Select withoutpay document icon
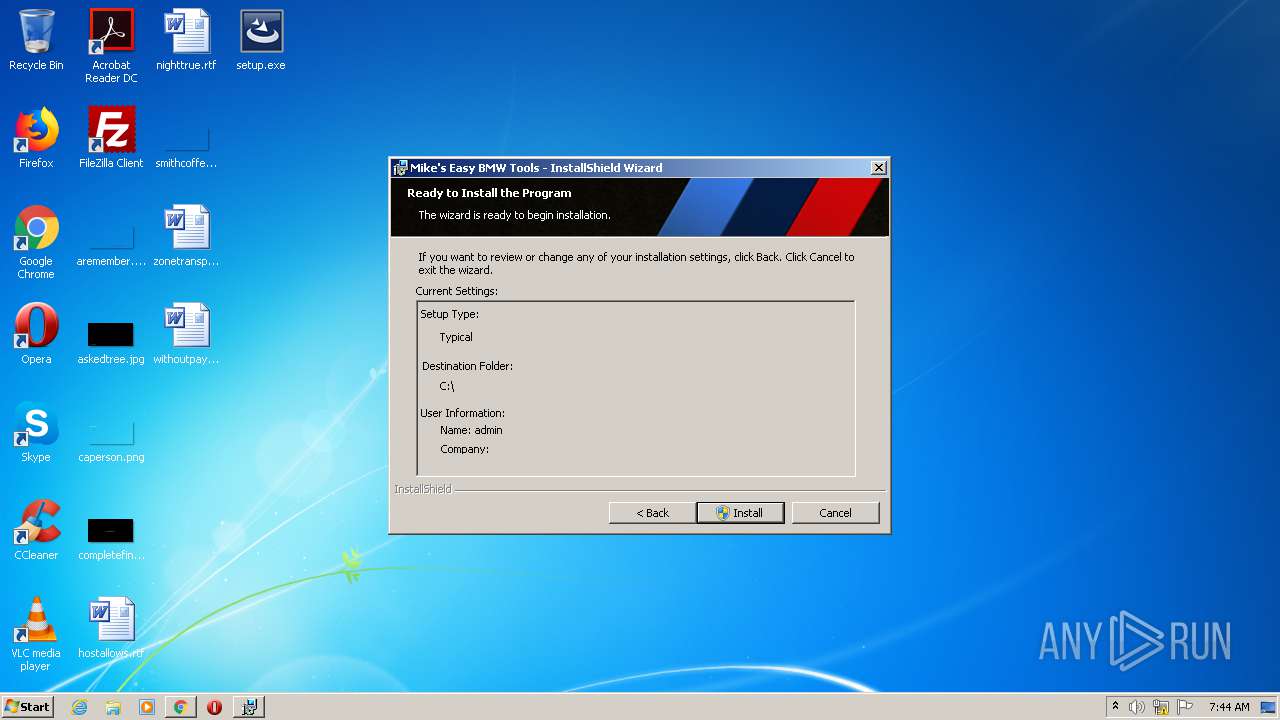This screenshot has height=720, width=1280. (x=186, y=335)
